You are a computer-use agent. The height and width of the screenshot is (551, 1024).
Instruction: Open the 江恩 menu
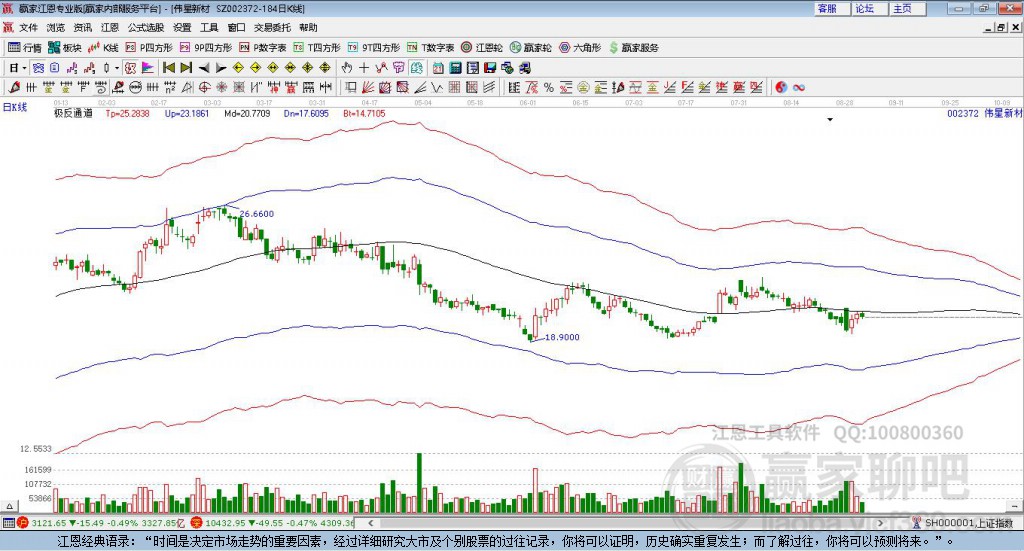[x=110, y=27]
